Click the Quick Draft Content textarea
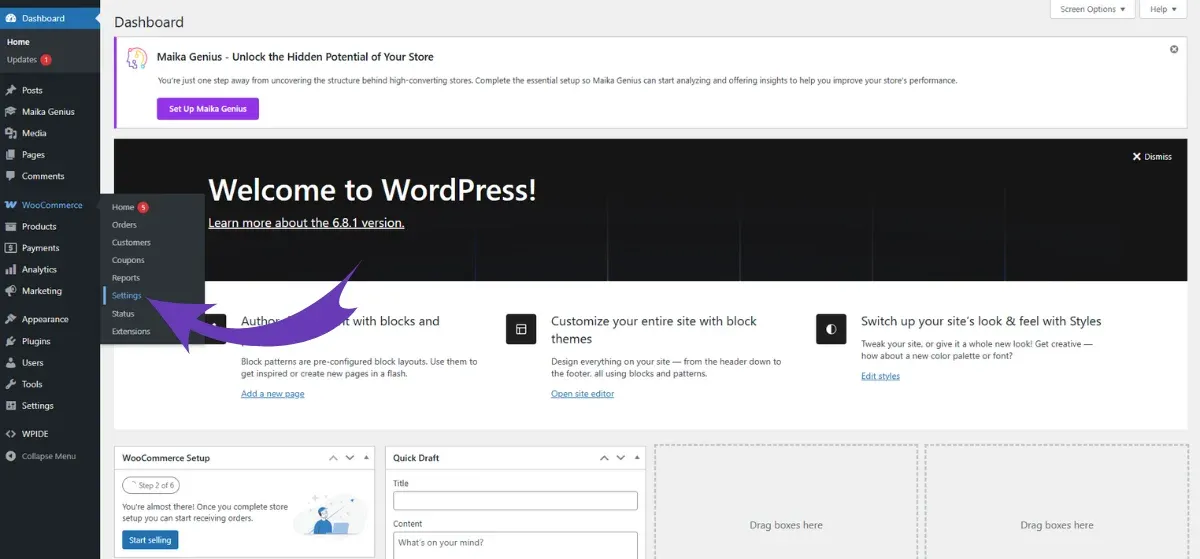Viewport: 1200px width, 559px height. click(515, 545)
